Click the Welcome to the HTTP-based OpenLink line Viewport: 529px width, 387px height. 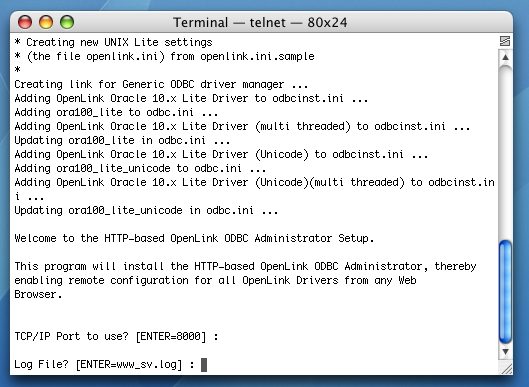194,238
